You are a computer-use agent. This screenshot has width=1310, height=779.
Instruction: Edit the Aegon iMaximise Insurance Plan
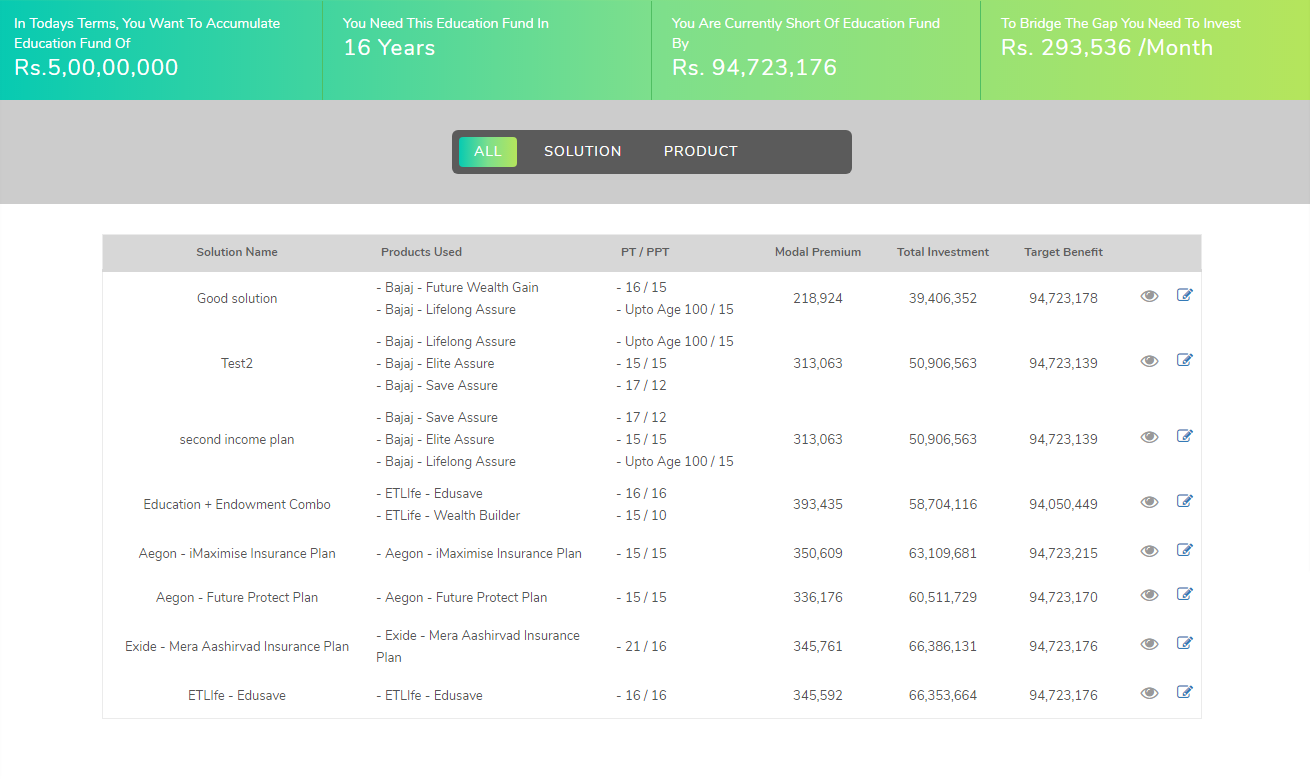(x=1185, y=550)
